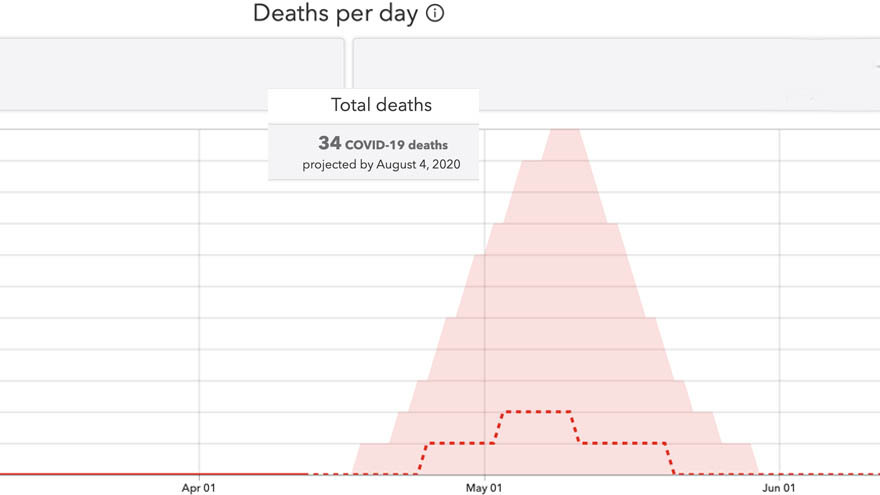Select the Apr 01 date axis label

(x=199, y=488)
